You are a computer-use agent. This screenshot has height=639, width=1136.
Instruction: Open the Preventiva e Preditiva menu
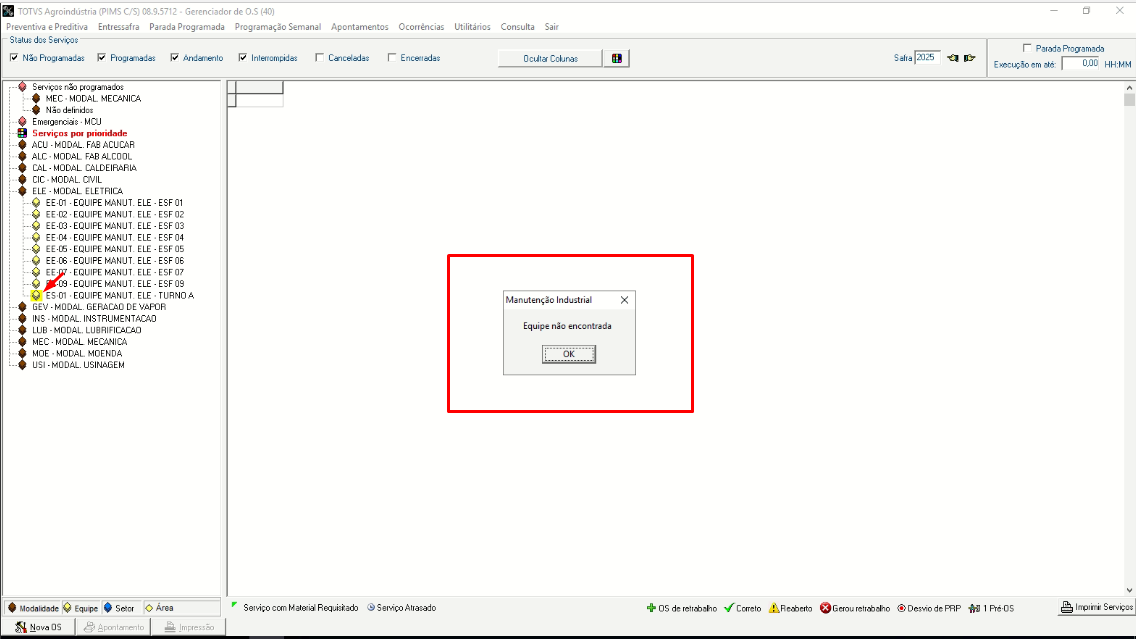pyautogui.click(x=47, y=27)
